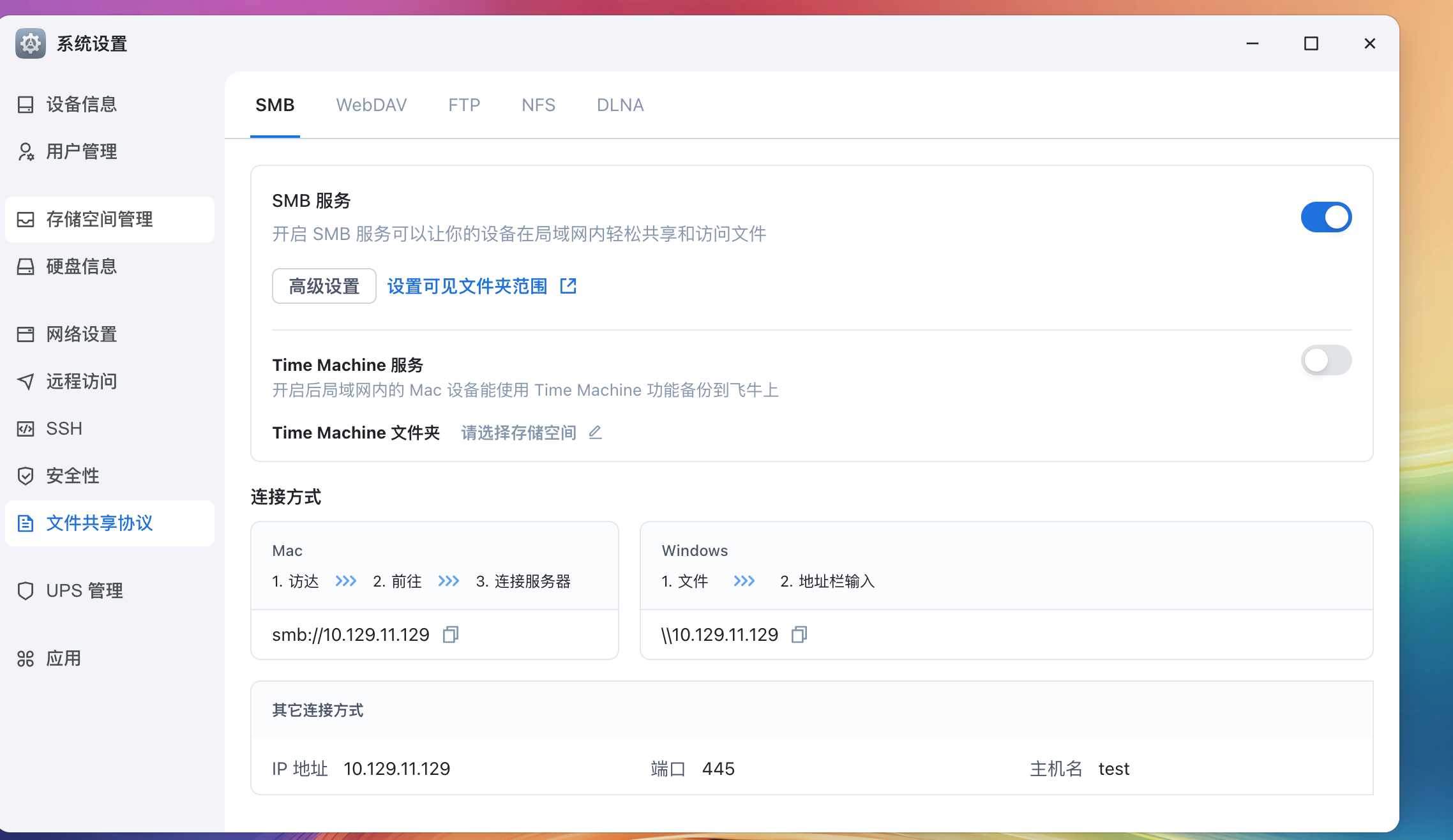The width and height of the screenshot is (1453, 840).
Task: Click Mac step 2. 前往
Action: click(x=397, y=581)
